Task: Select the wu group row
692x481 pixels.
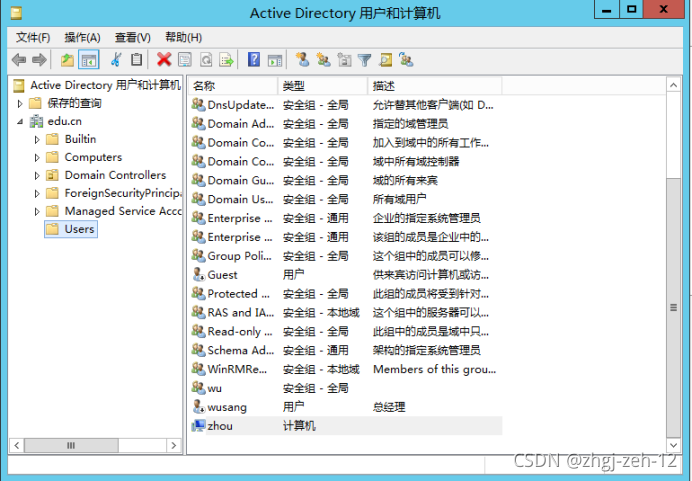Action: [x=346, y=388]
